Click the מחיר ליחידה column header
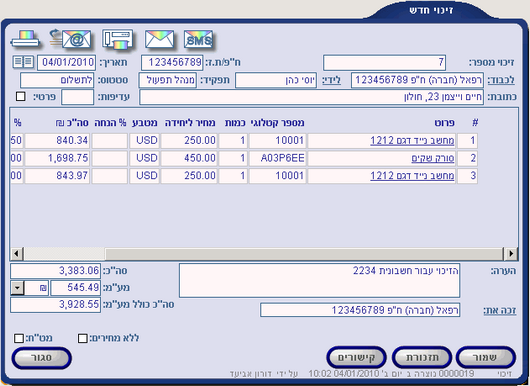530x386 pixels. click(x=190, y=123)
